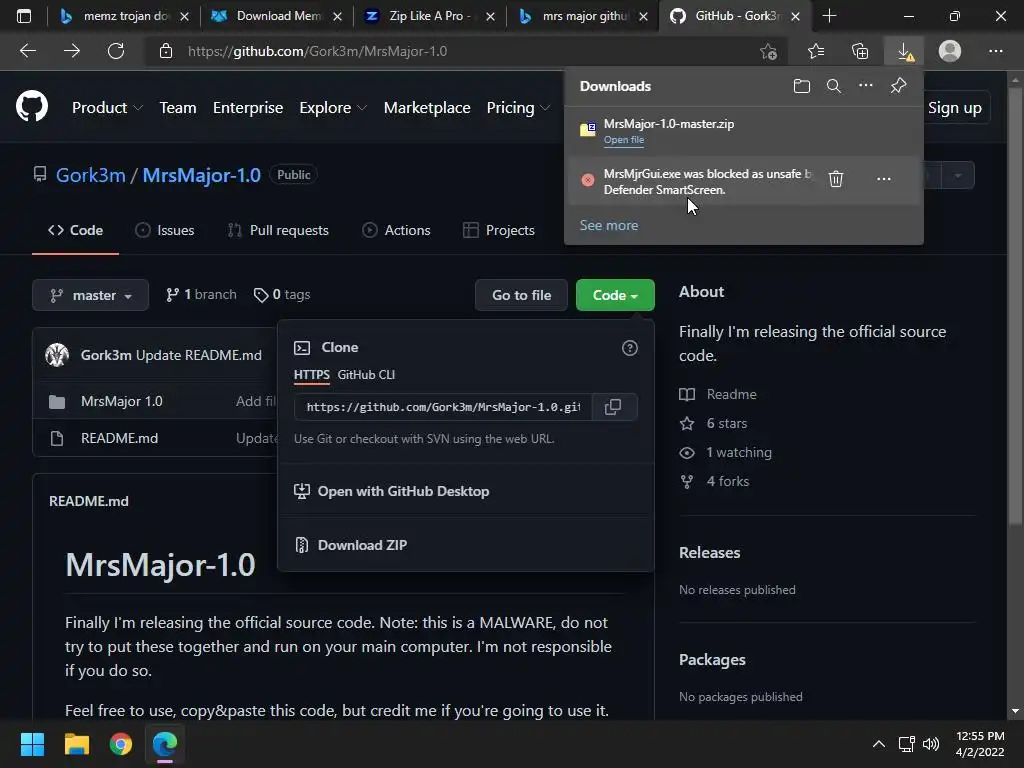Click the Sign up button
This screenshot has height=768, width=1024.
[x=955, y=108]
